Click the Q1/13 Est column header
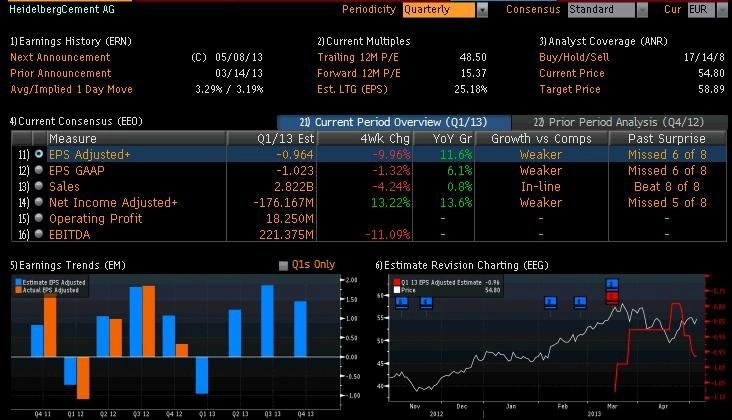This screenshot has height=420, width=732. click(x=272, y=139)
